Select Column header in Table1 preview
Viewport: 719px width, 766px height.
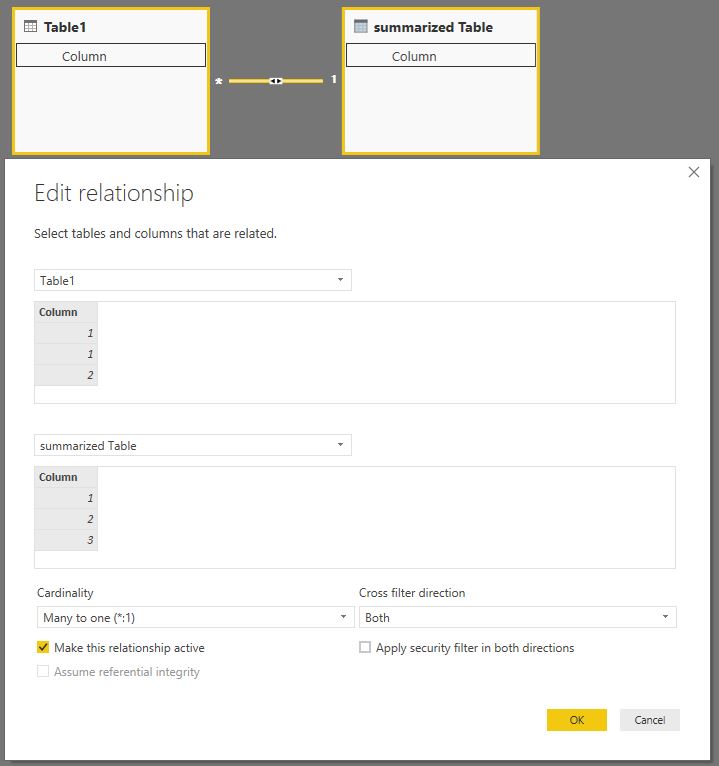coord(66,312)
